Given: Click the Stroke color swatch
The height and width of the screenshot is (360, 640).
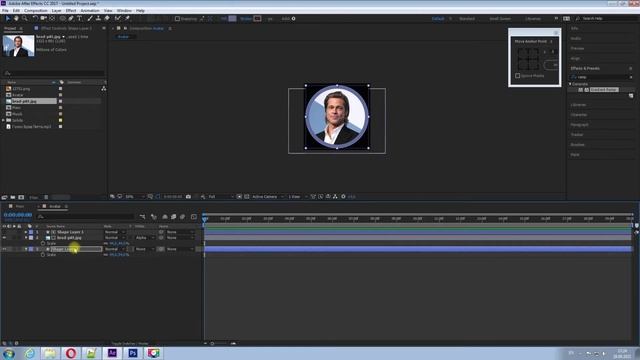Looking at the screenshot, I should click(257, 18).
